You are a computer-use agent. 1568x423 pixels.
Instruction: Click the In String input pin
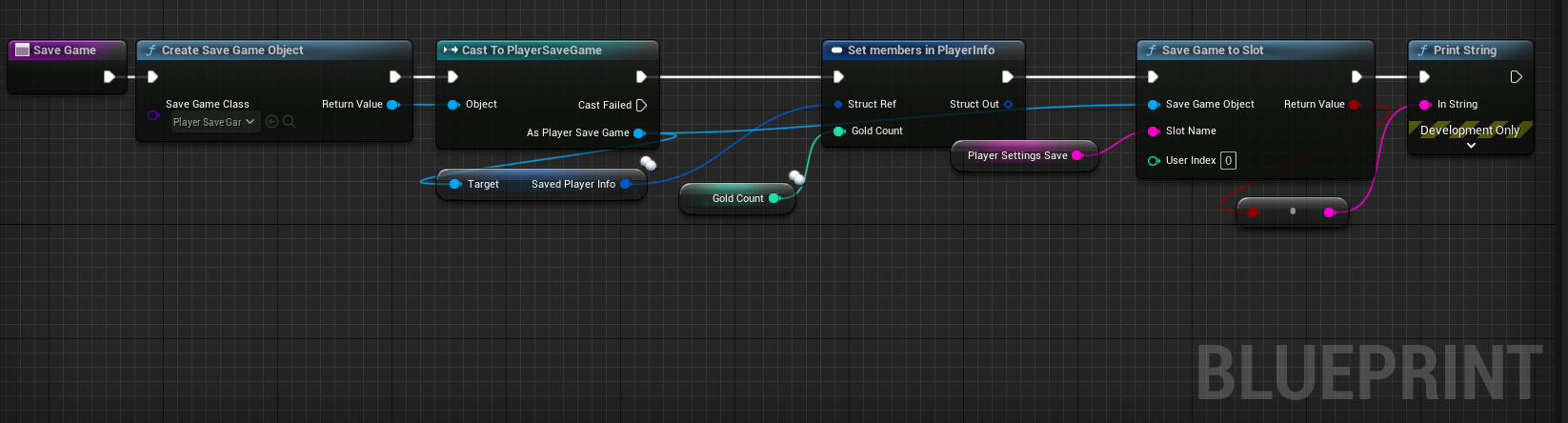[1425, 104]
